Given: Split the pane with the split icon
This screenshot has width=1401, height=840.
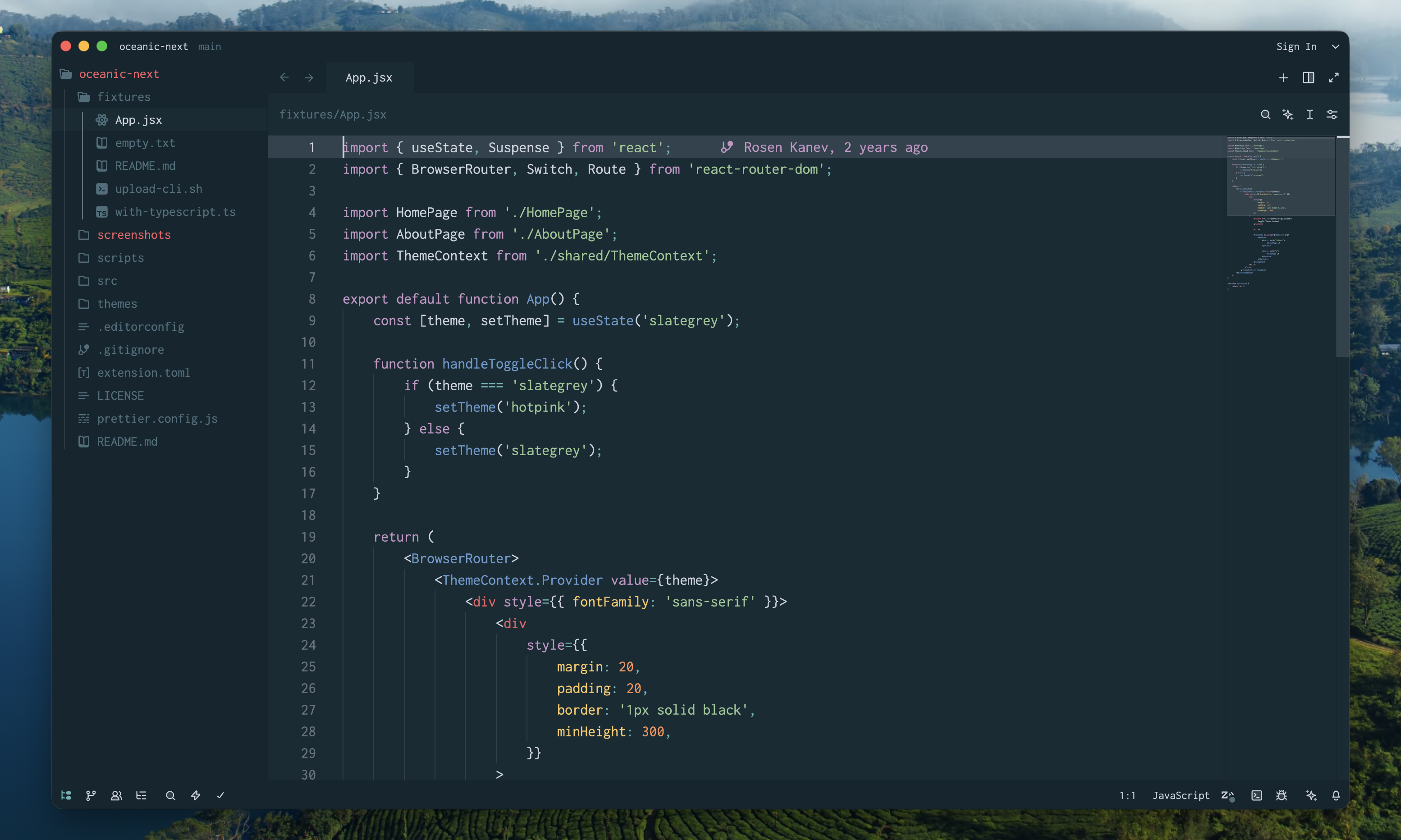Looking at the screenshot, I should click(1309, 78).
